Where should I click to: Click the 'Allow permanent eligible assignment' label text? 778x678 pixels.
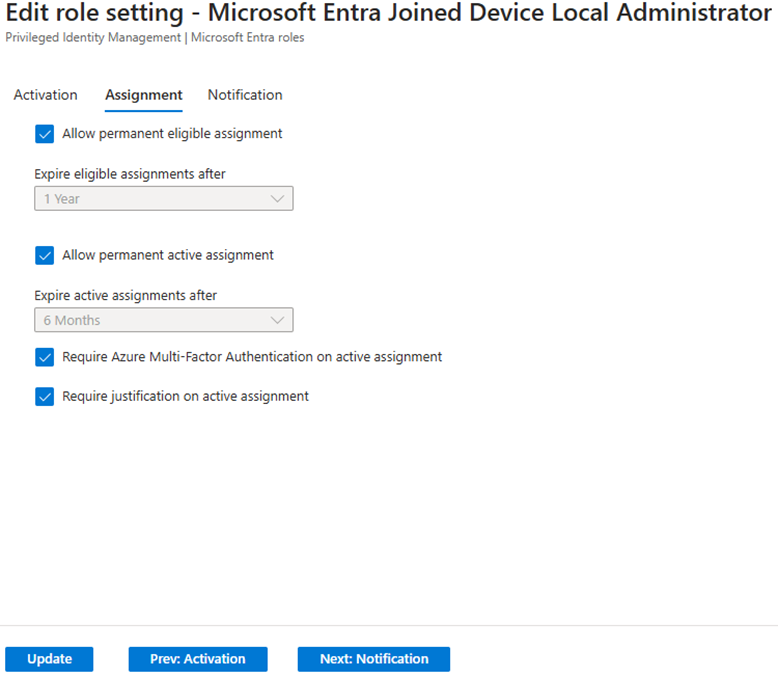tap(172, 134)
